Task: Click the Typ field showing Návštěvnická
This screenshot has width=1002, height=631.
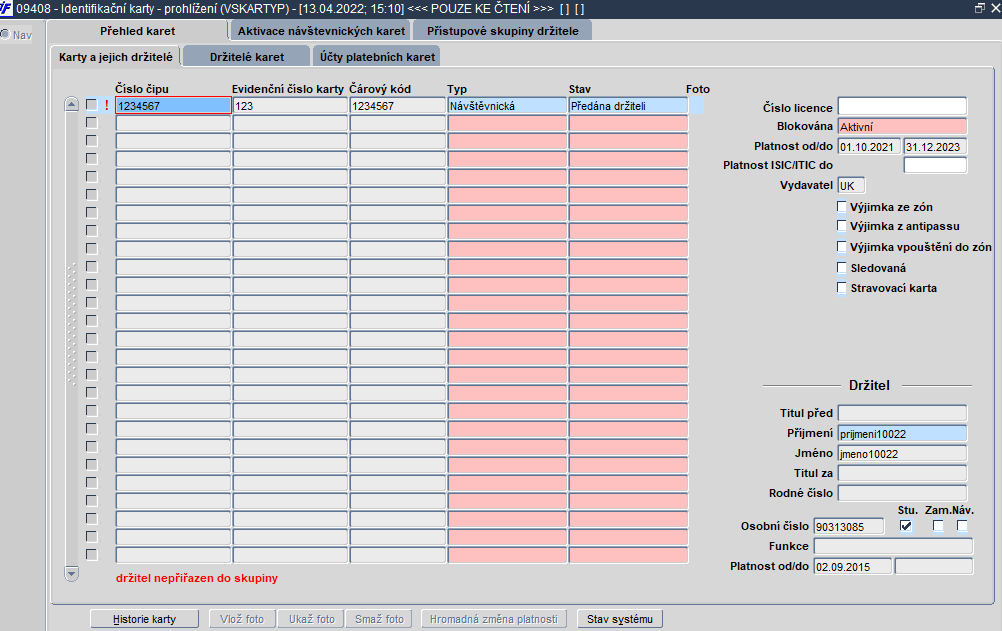Action: point(507,105)
